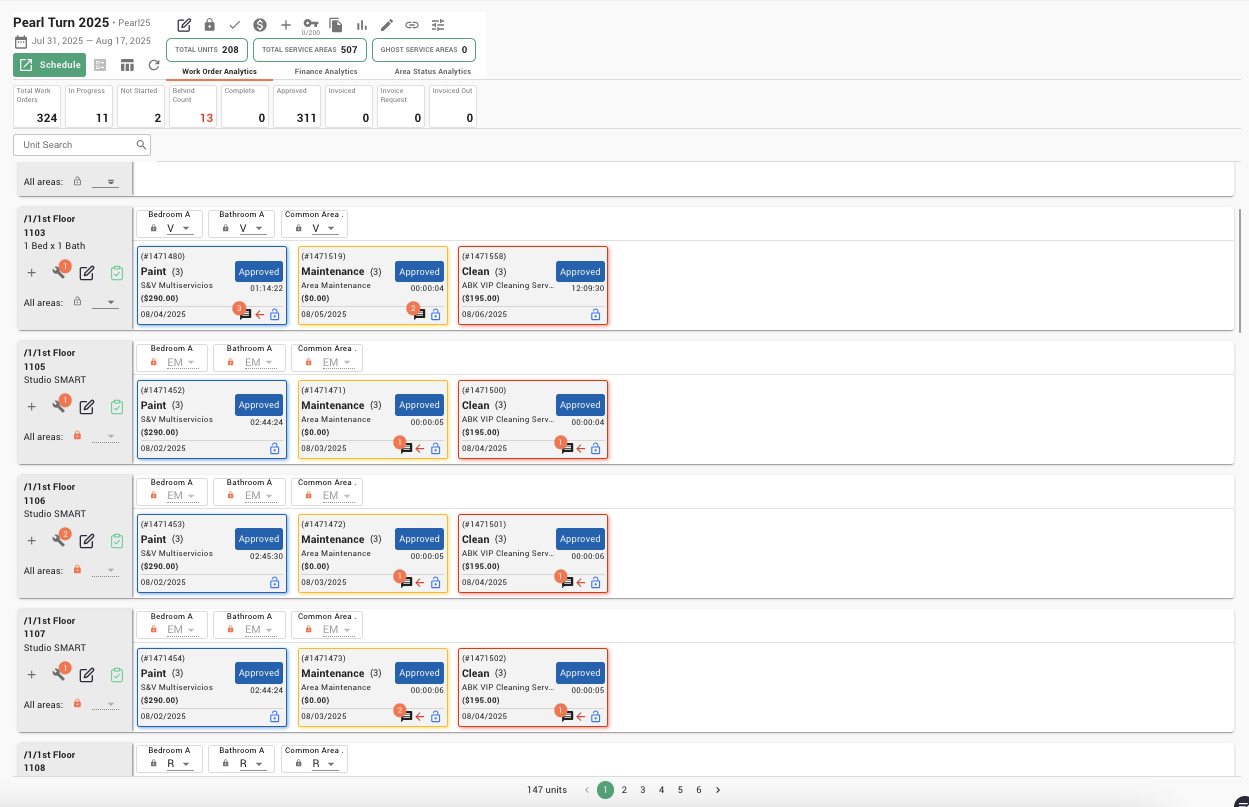Open comments on Maintenance work order #1471473
Viewport: 1249px width, 807px height.
click(407, 716)
